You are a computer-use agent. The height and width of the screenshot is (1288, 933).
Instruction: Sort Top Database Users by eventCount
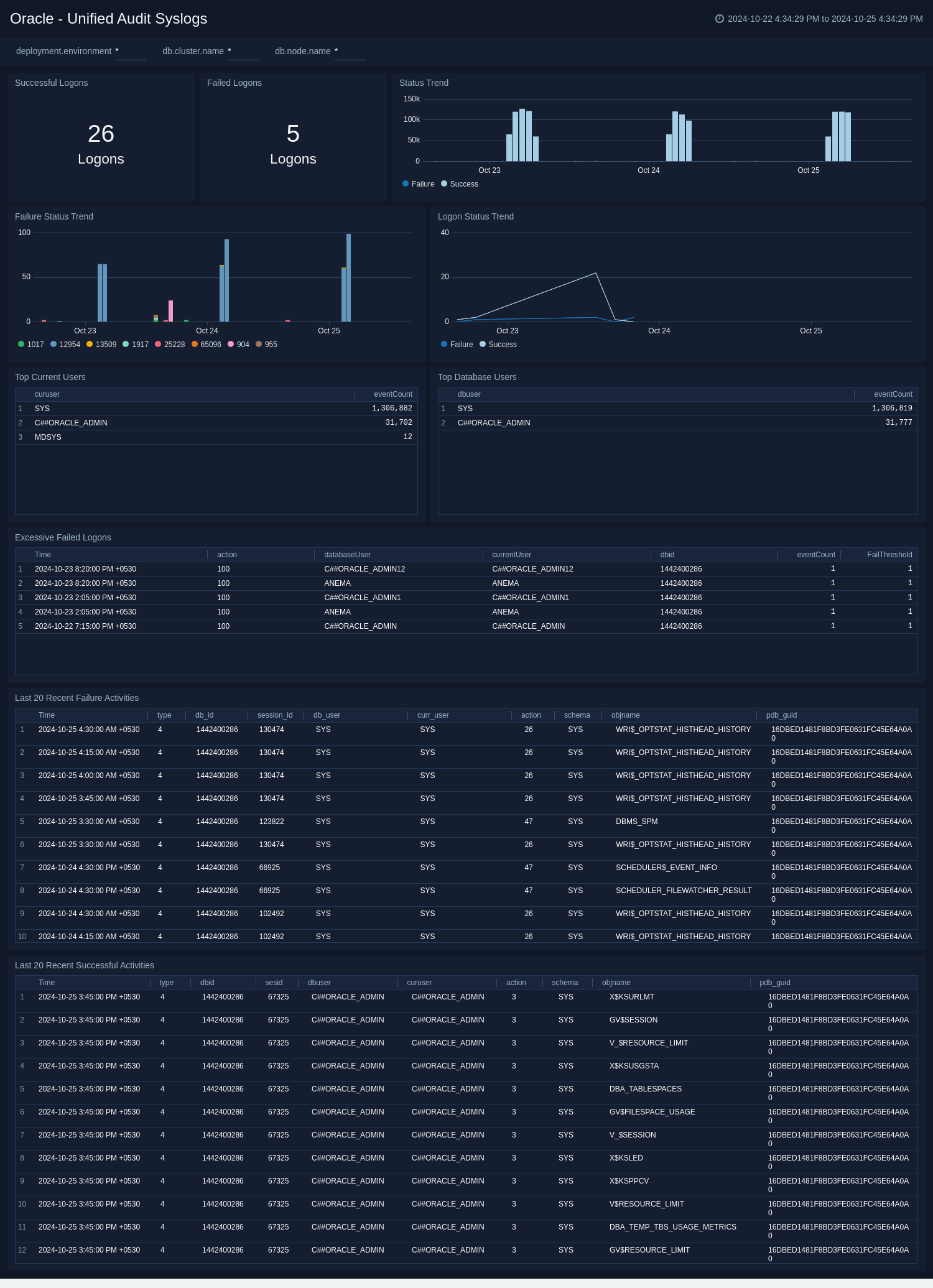coord(893,394)
